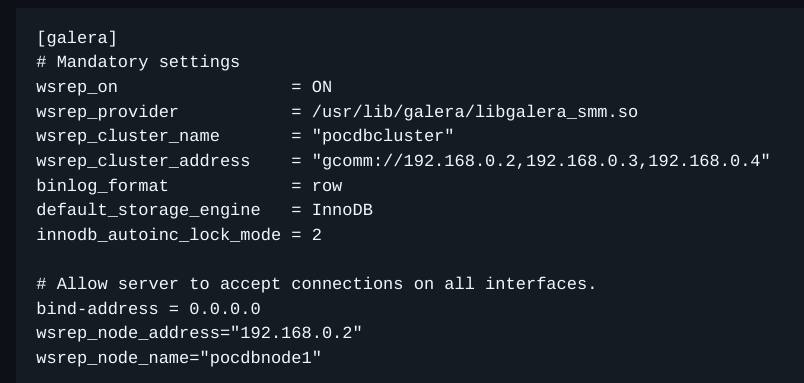Click the InnoDB value
The image size is (804, 383).
pos(343,210)
